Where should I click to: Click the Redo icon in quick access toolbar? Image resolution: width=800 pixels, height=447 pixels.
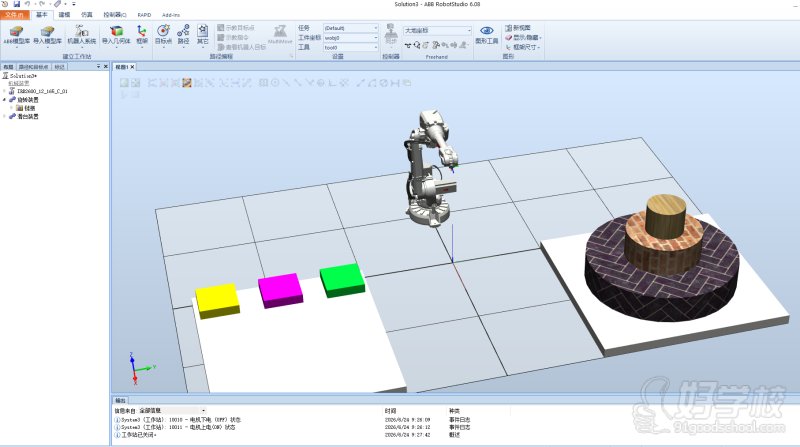click(x=42, y=4)
